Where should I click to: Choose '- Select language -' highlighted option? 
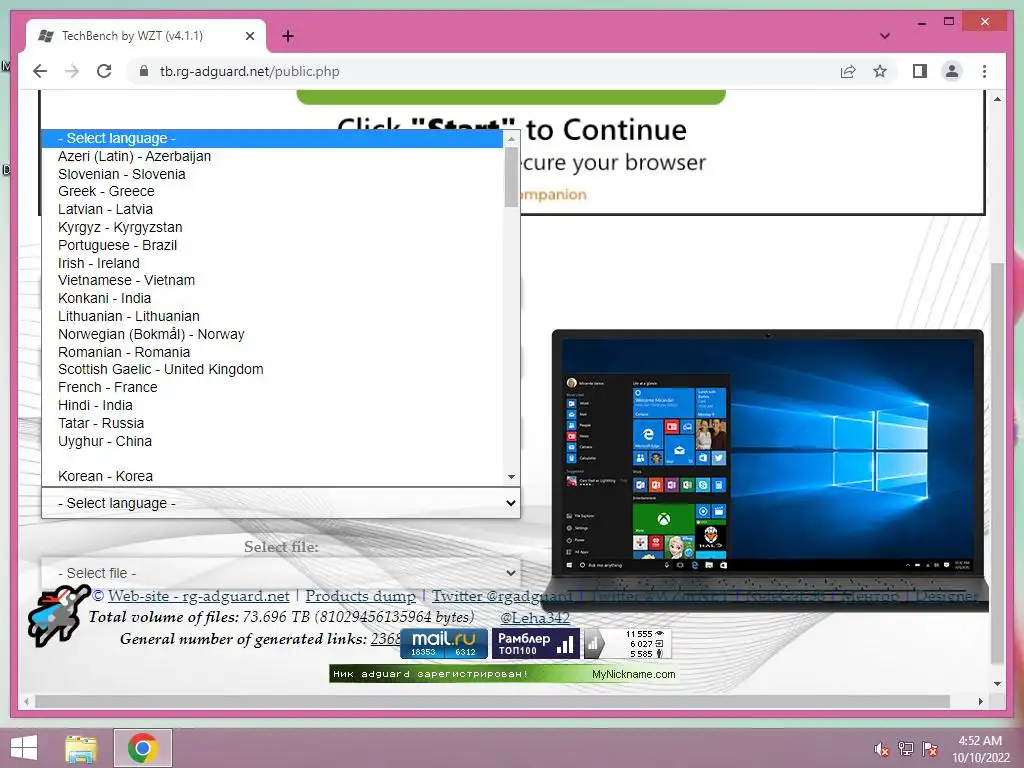(x=272, y=138)
